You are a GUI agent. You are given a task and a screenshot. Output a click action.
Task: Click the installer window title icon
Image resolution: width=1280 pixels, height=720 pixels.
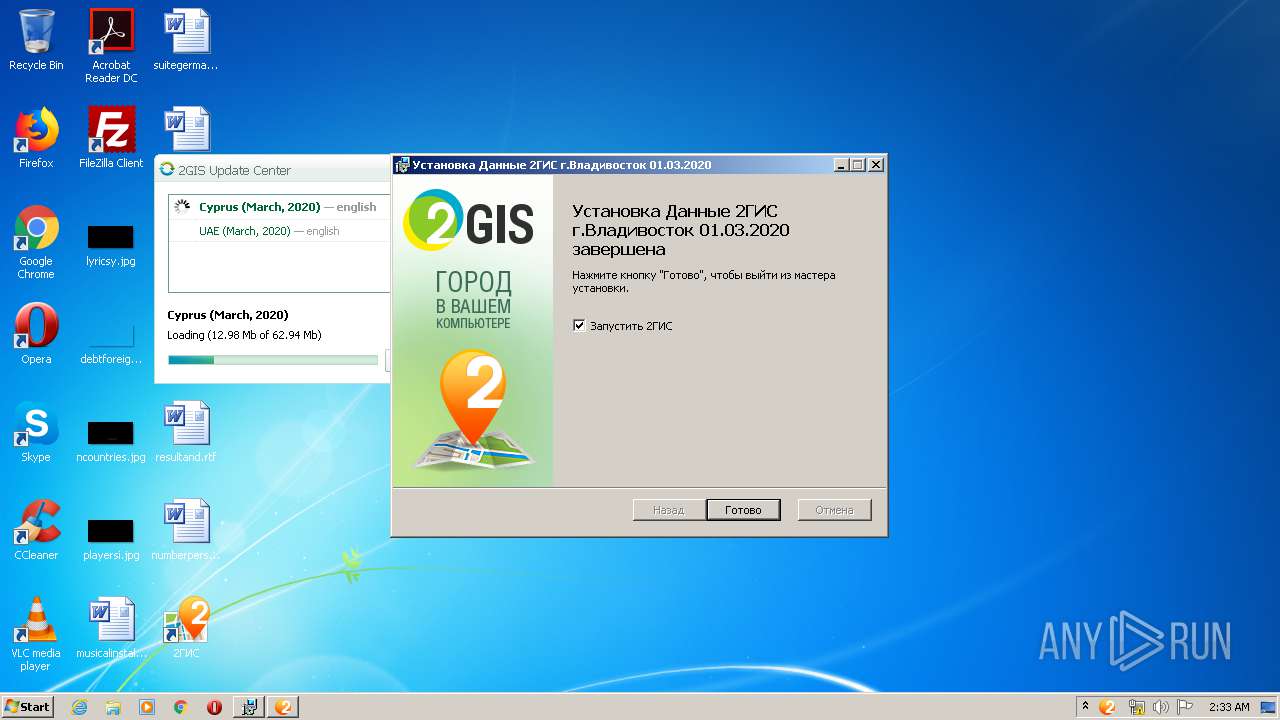click(402, 165)
